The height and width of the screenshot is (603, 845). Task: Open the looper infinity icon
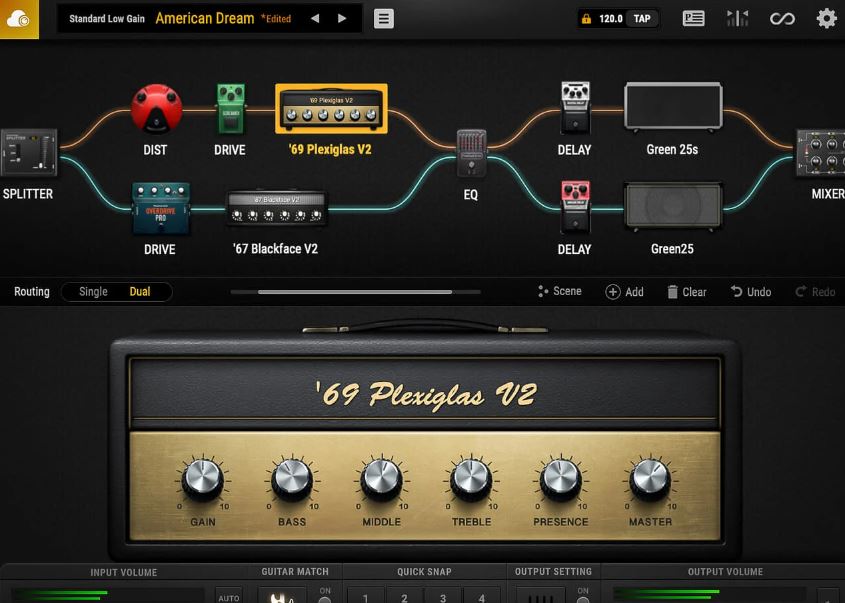pos(782,19)
